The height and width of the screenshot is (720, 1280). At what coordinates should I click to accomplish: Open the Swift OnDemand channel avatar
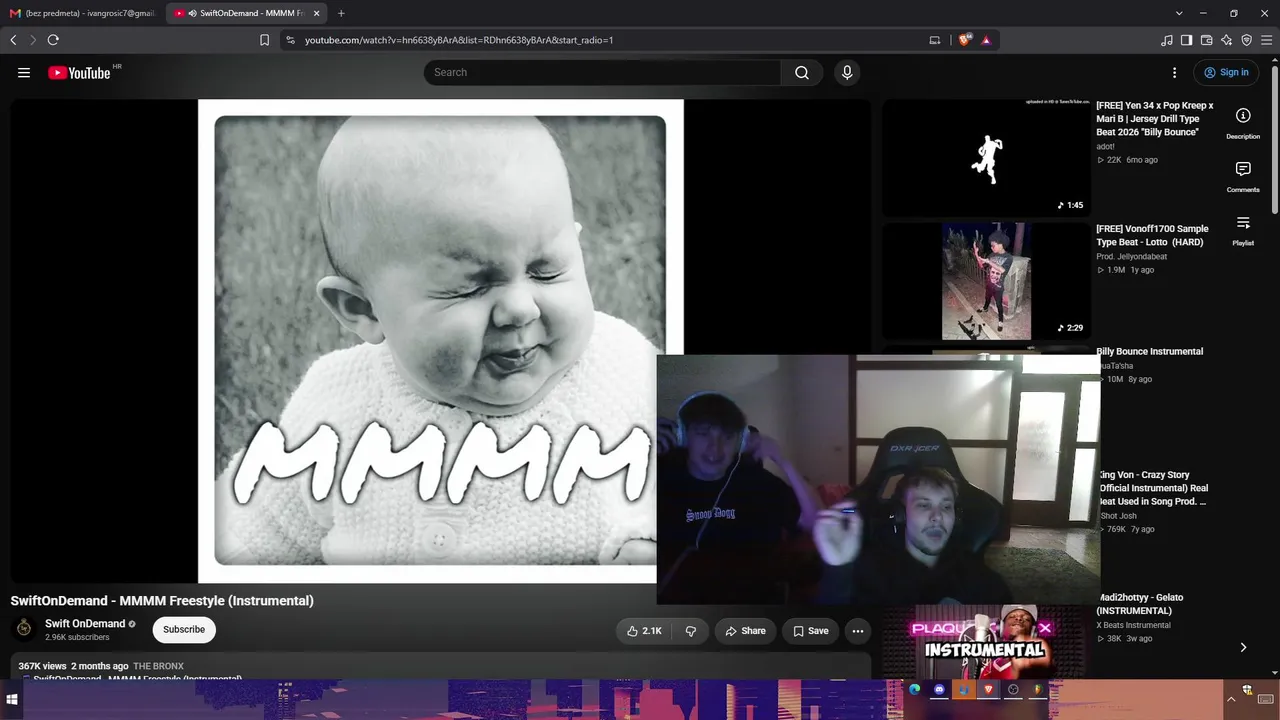(24, 629)
